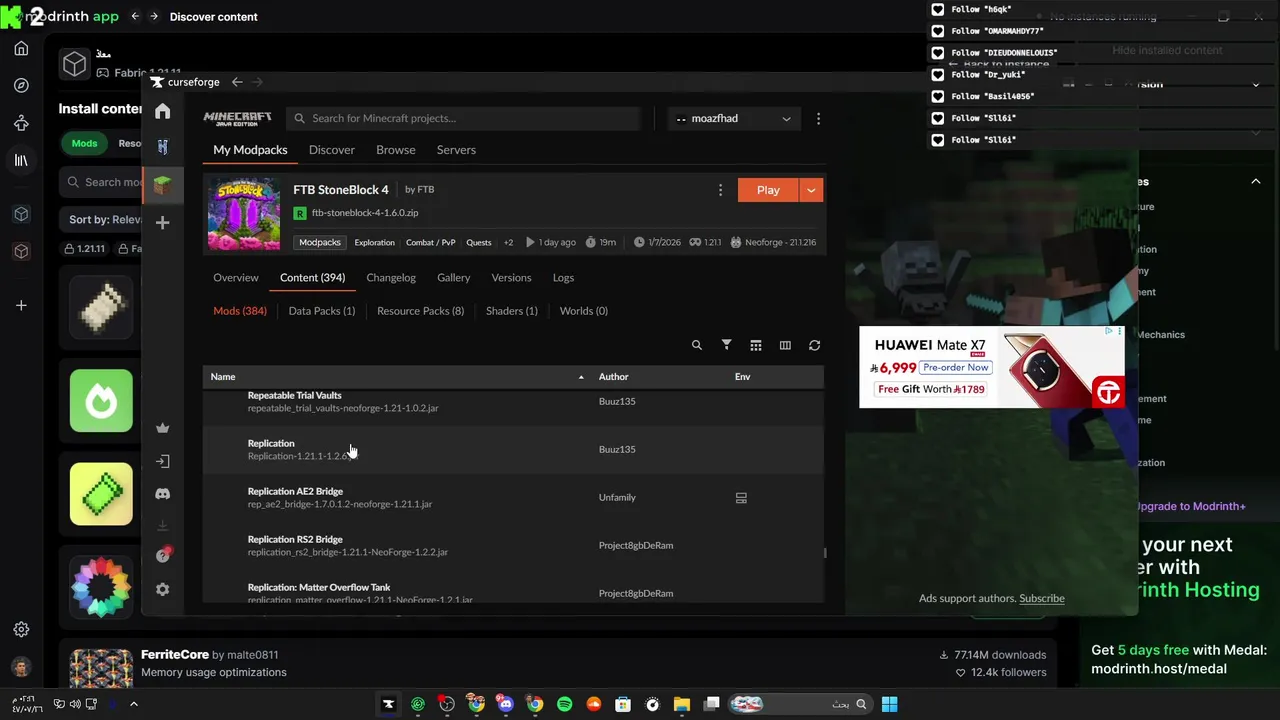Screen dimensions: 1280x720
Task: Switch to My Modpacks tab
Action: tap(250, 150)
